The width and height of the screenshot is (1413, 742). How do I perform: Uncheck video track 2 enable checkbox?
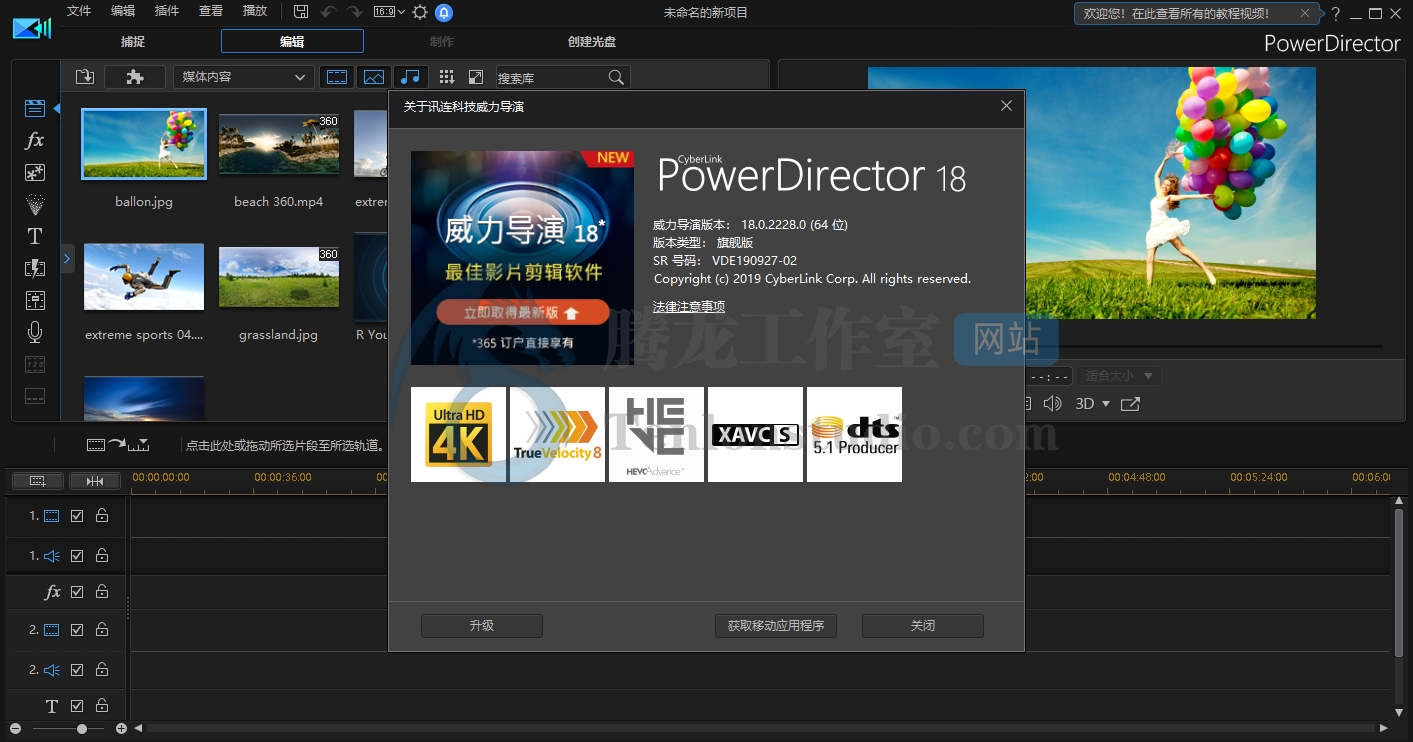(77, 630)
